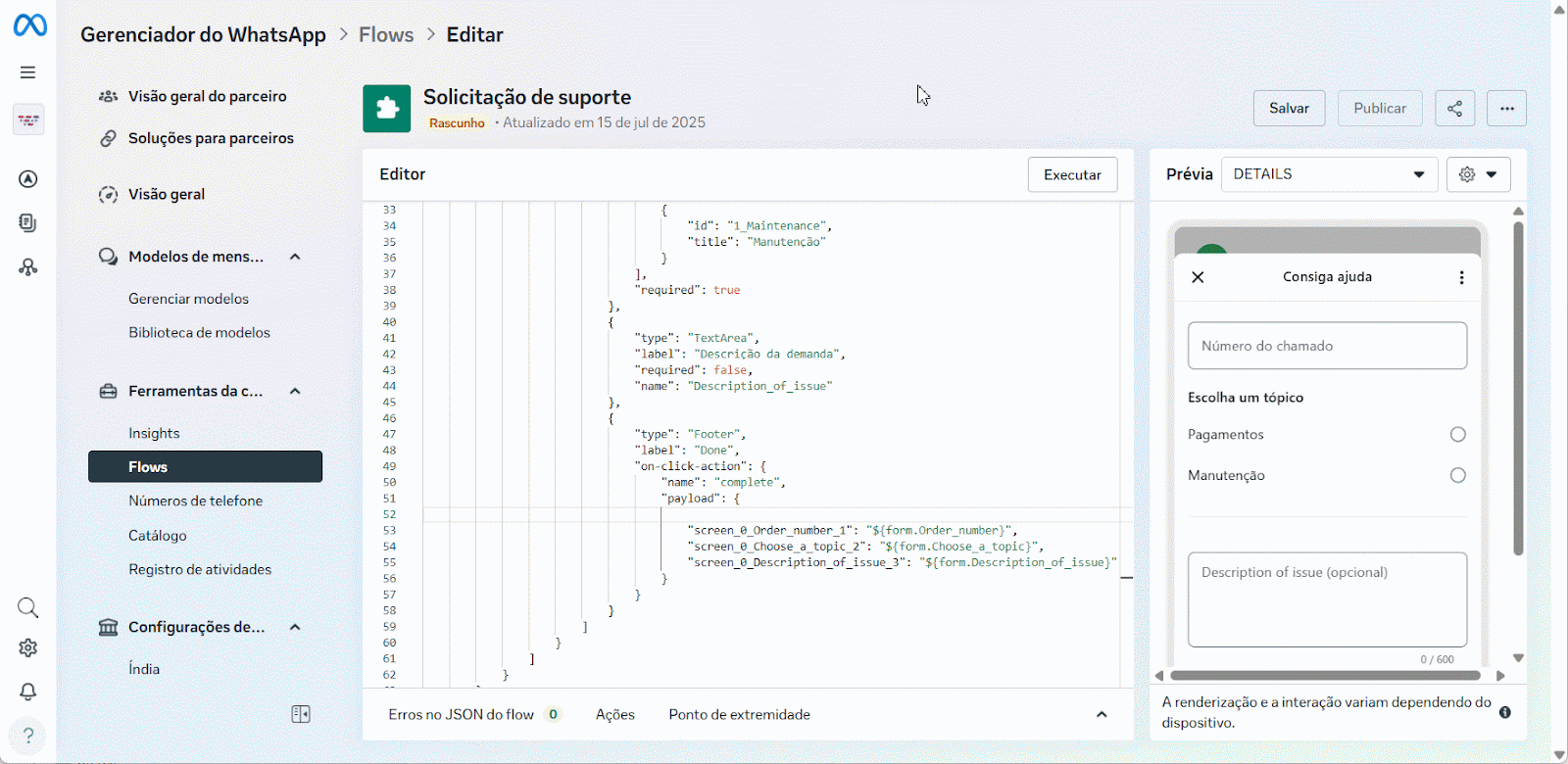Click "Descrição da demanda" in code

[766, 354]
